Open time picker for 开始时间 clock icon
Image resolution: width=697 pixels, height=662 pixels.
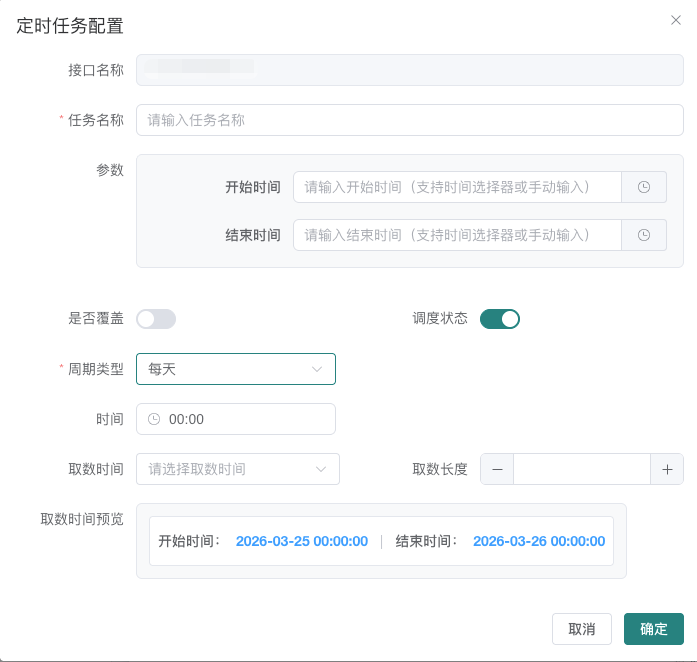coord(644,187)
